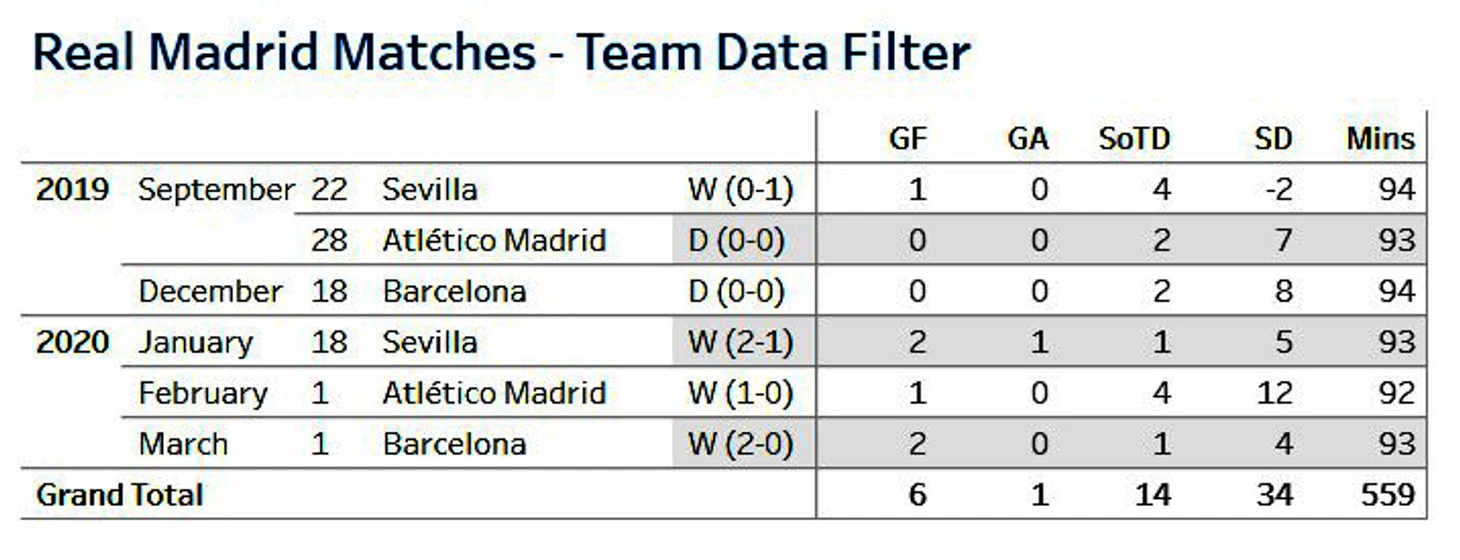Select the W (2-0) result for Barcelona
The width and height of the screenshot is (1460, 560).
pos(741,444)
